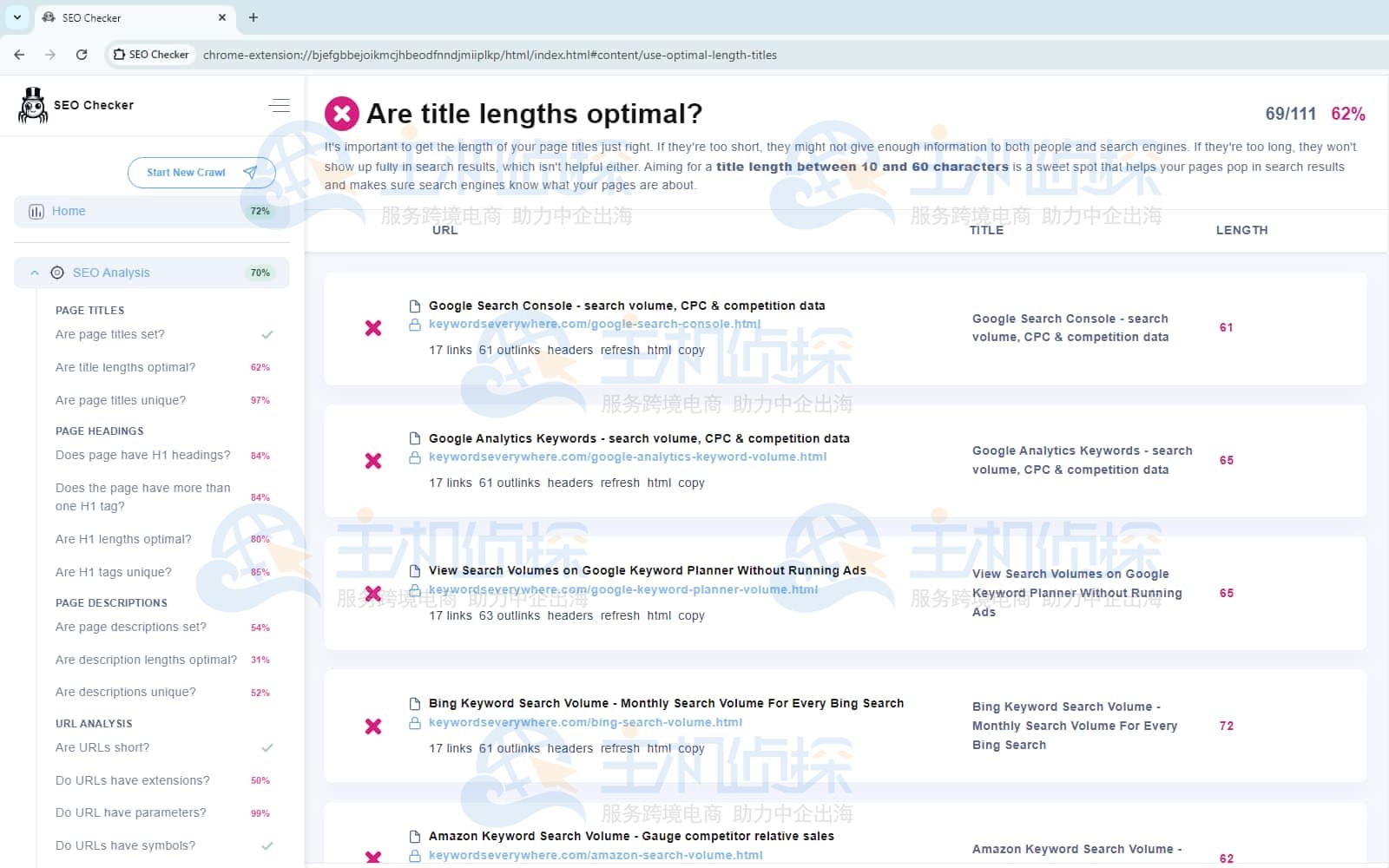Click lock icon beside google-search-console.html URL

pyautogui.click(x=415, y=325)
